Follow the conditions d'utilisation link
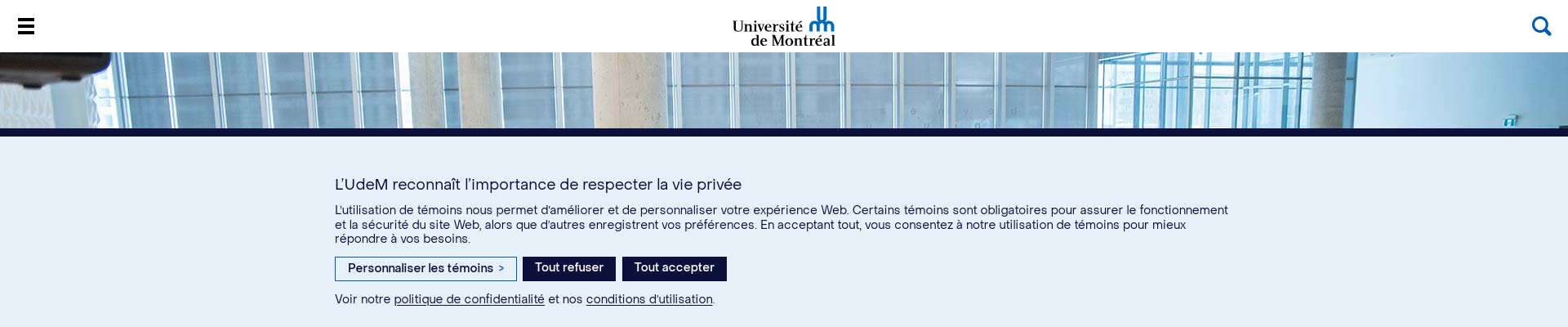Screen dimensions: 1568x327 648,300
